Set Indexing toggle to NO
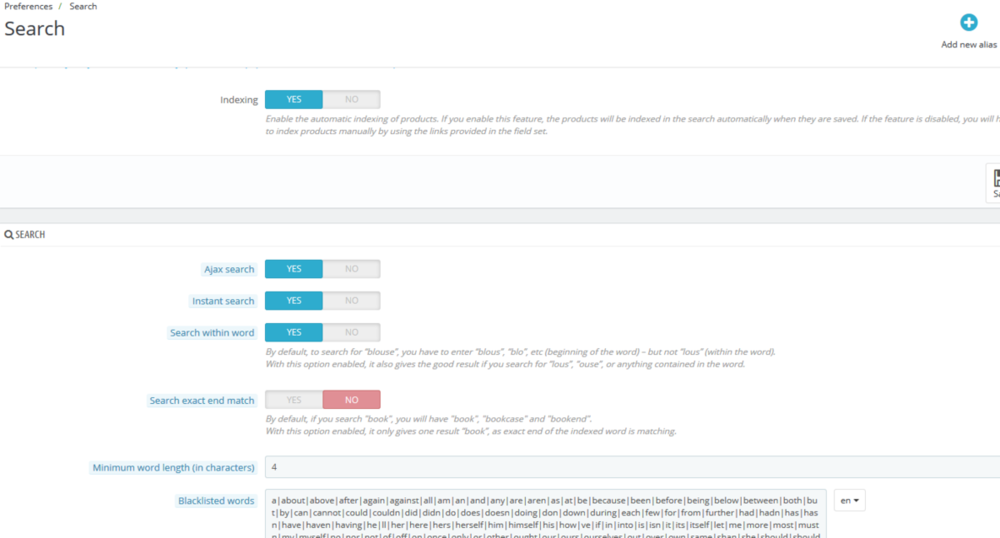This screenshot has height=538, width=1000. (351, 100)
